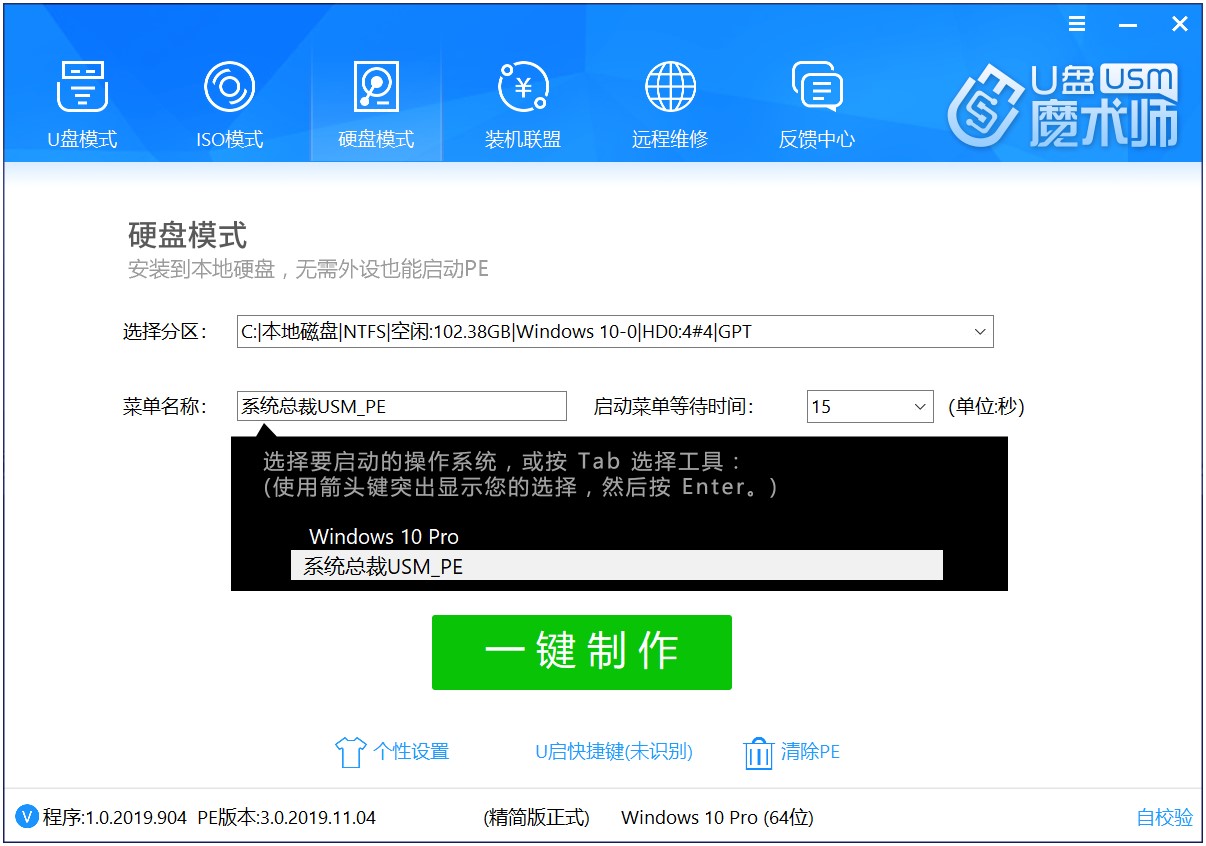Click into the 菜单名称 text field
1206x846 pixels.
pos(402,406)
